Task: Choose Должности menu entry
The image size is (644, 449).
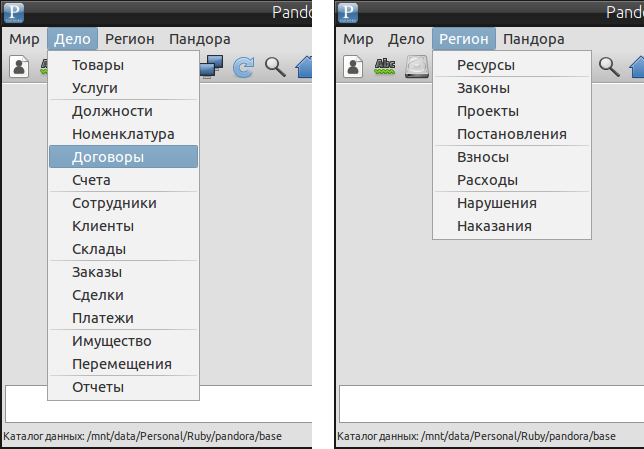Action: pyautogui.click(x=123, y=111)
